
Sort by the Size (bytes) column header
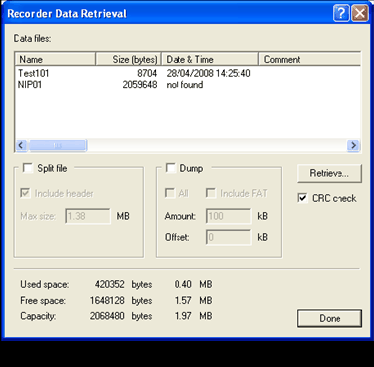(128, 59)
